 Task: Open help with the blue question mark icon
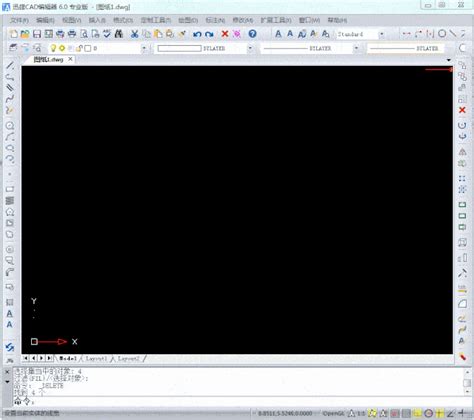click(x=252, y=34)
